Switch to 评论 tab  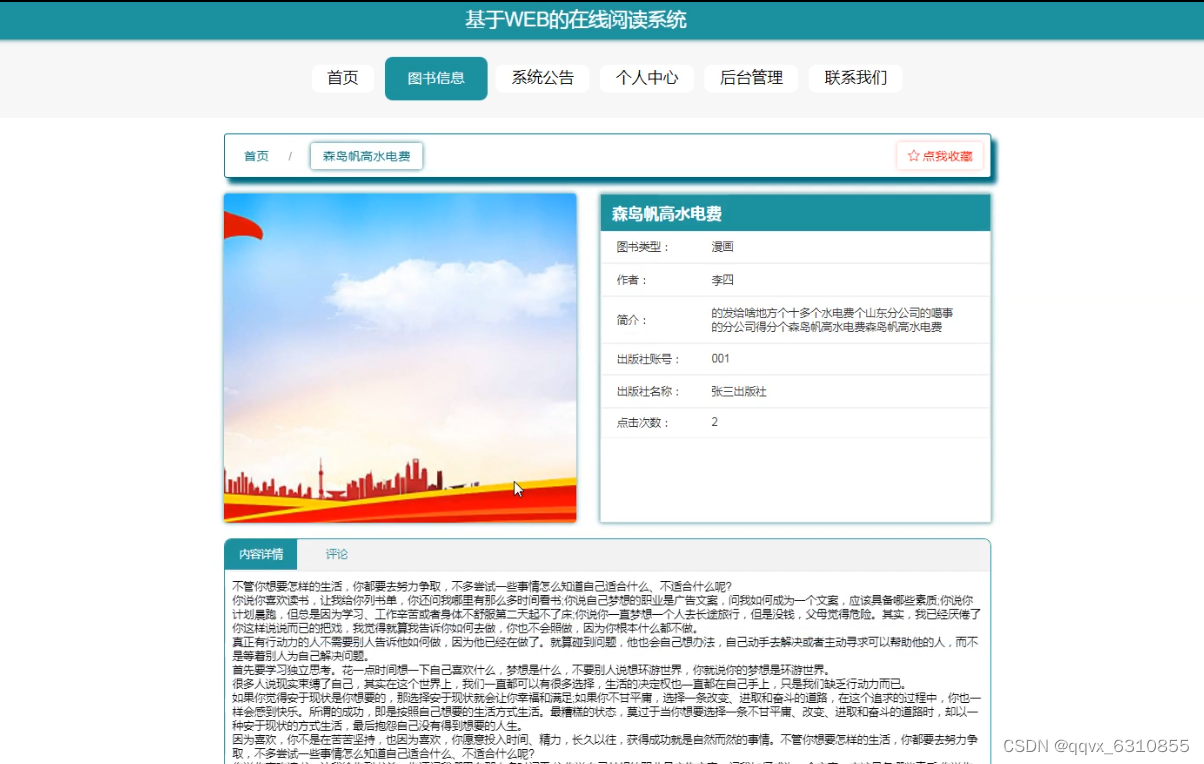click(x=337, y=554)
